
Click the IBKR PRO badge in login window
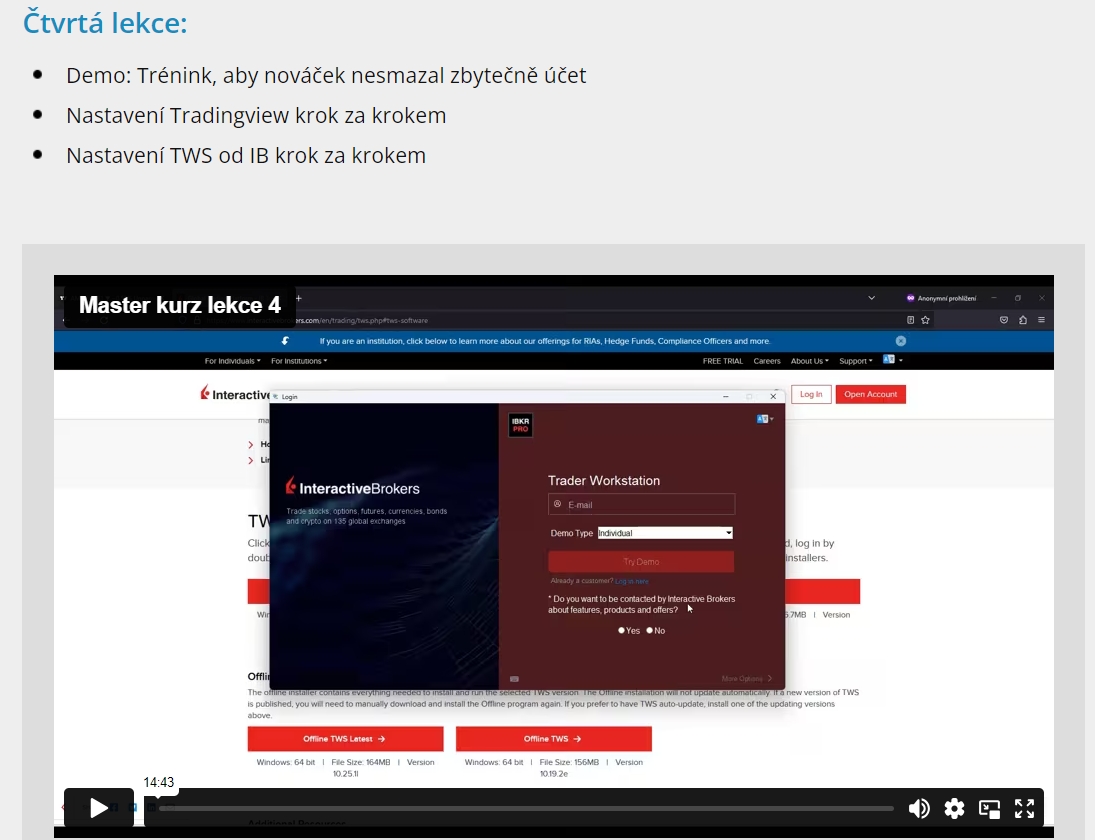520,425
